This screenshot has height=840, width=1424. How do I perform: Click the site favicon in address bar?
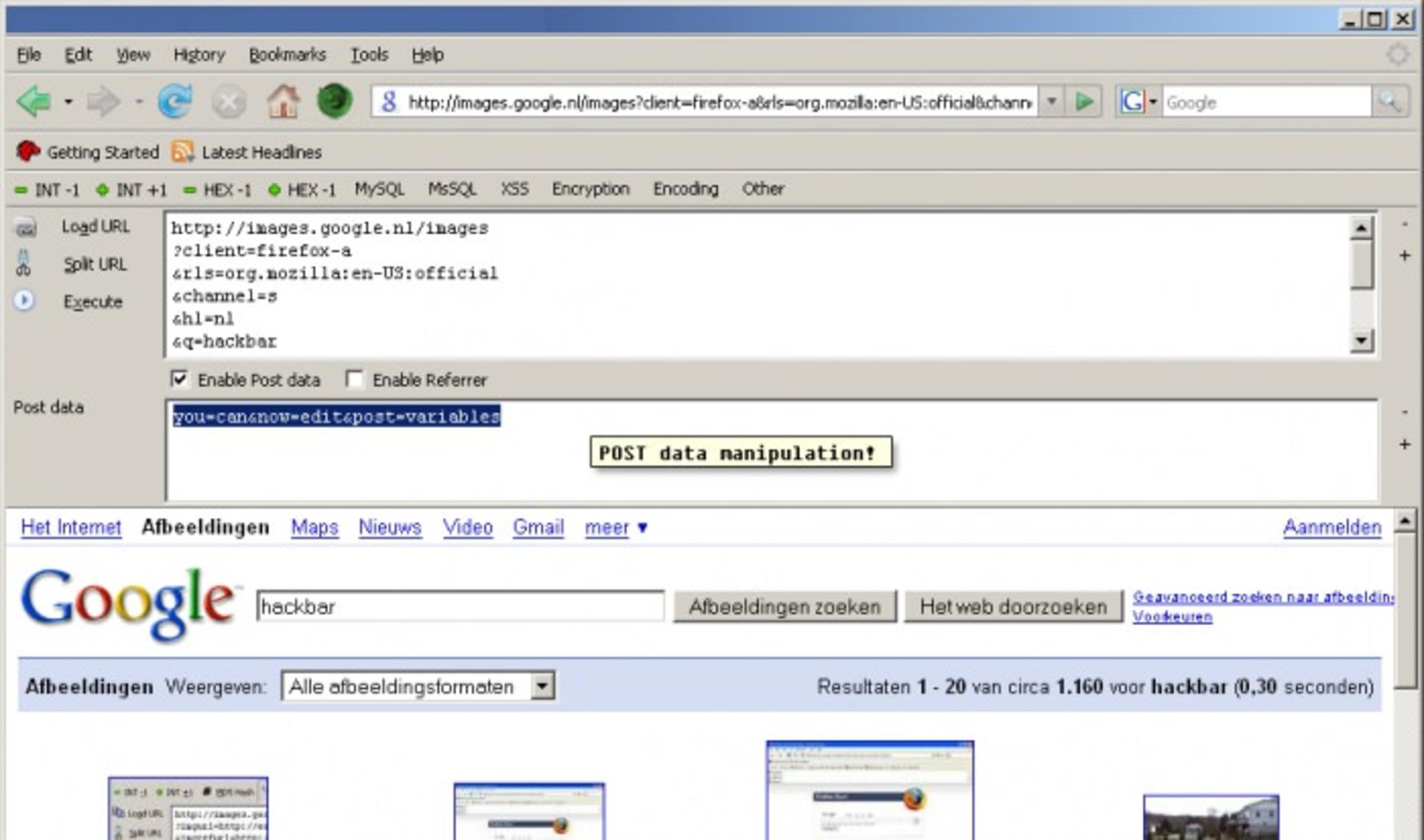coord(389,102)
